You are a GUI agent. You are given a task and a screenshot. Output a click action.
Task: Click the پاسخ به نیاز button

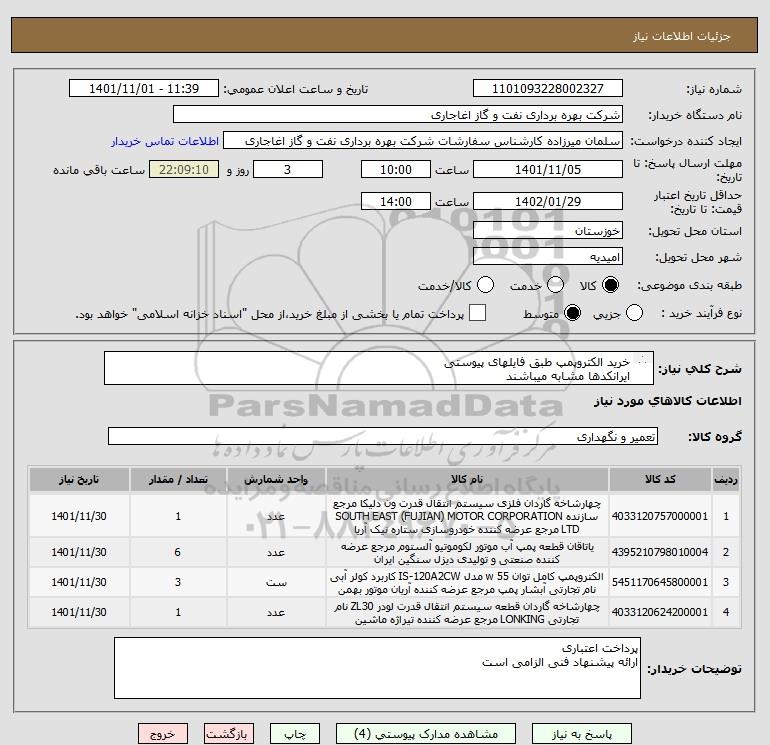tap(582, 734)
